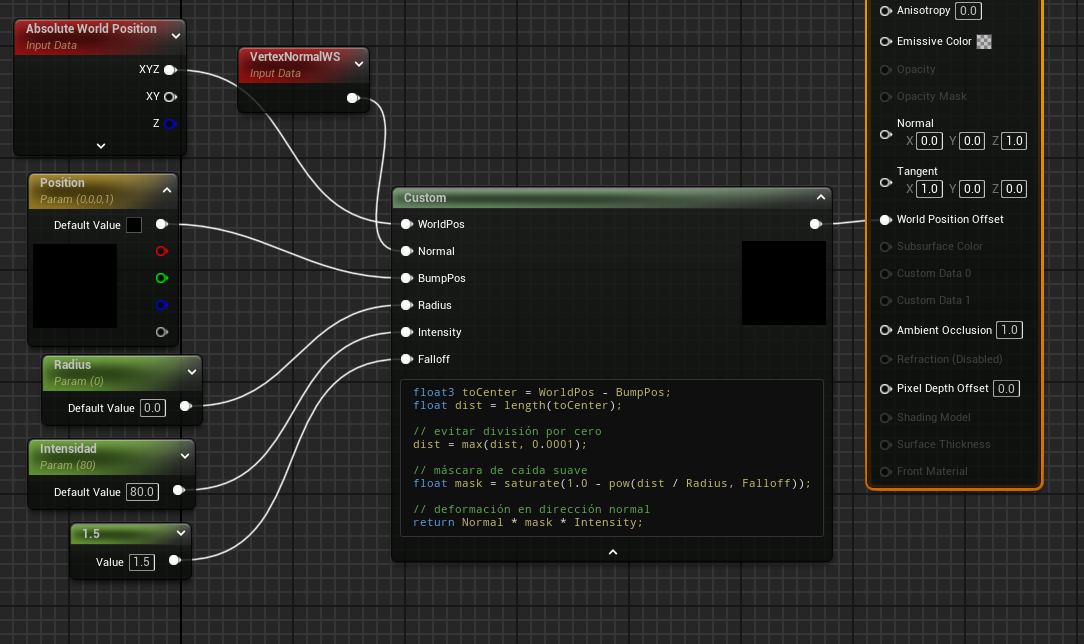This screenshot has height=644, width=1084.
Task: Click the blue Z output pin
Action: pyautogui.click(x=169, y=124)
